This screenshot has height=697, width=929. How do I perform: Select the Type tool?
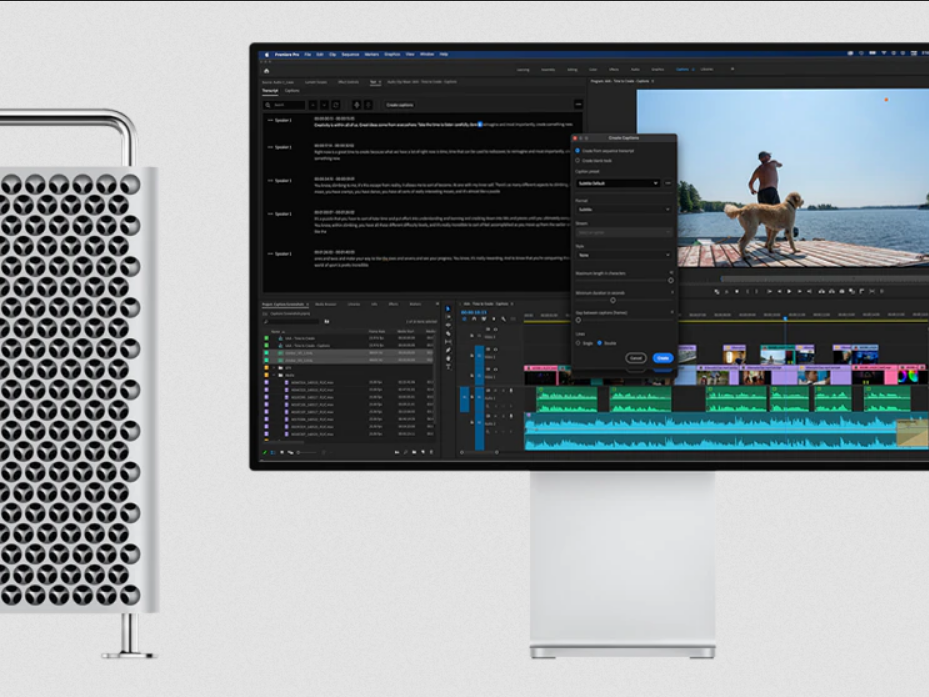pyautogui.click(x=448, y=366)
